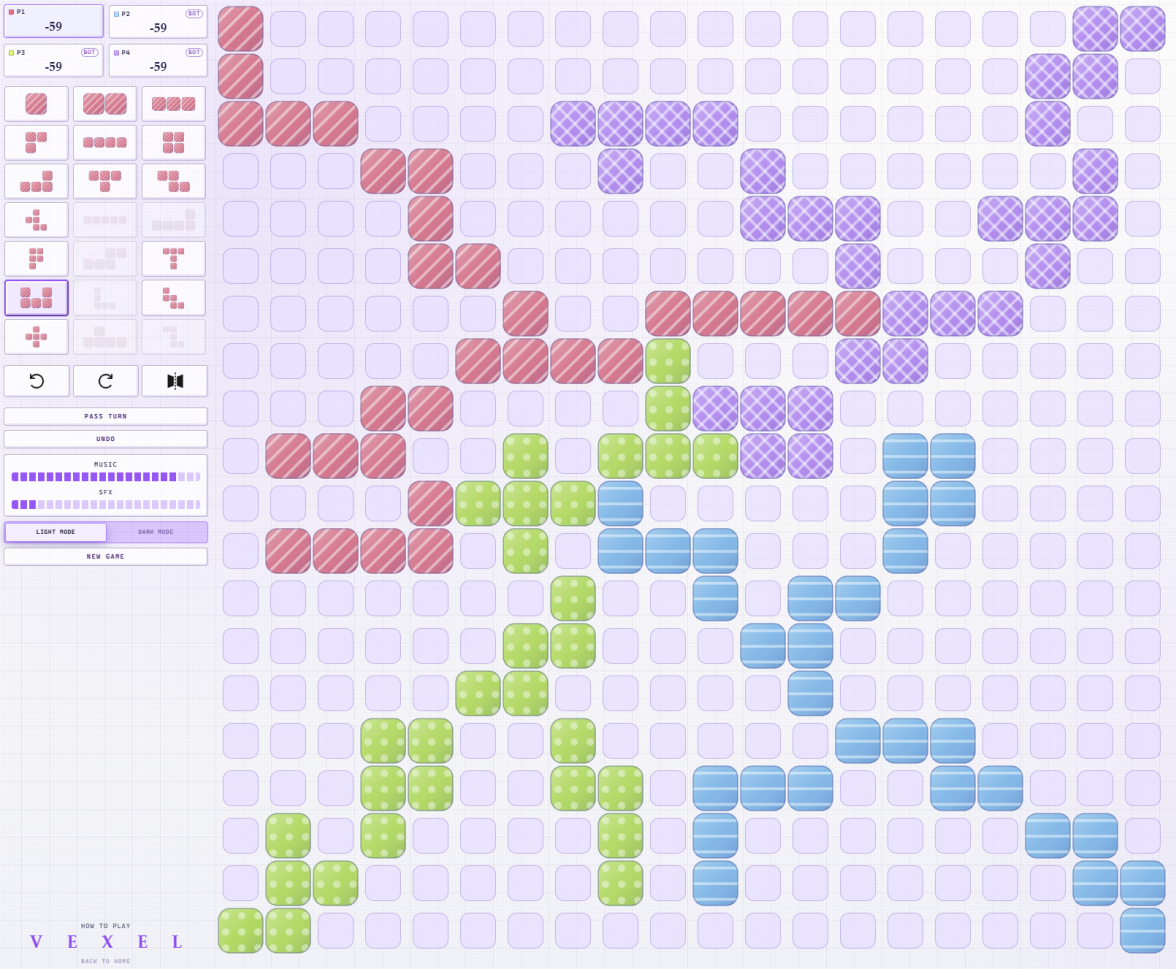This screenshot has width=1176, height=969.
Task: Pick the two-square domino piece
Action: pyautogui.click(x=105, y=104)
